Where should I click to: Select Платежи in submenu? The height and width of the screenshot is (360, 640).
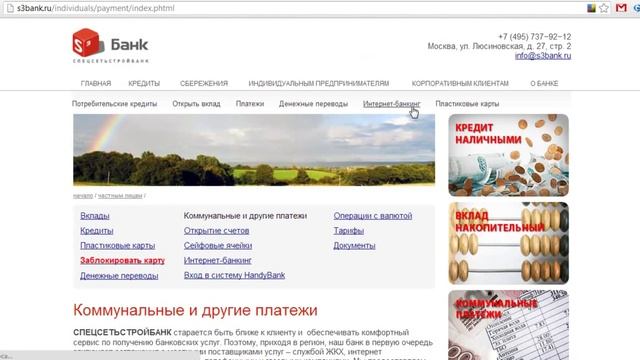click(x=250, y=104)
